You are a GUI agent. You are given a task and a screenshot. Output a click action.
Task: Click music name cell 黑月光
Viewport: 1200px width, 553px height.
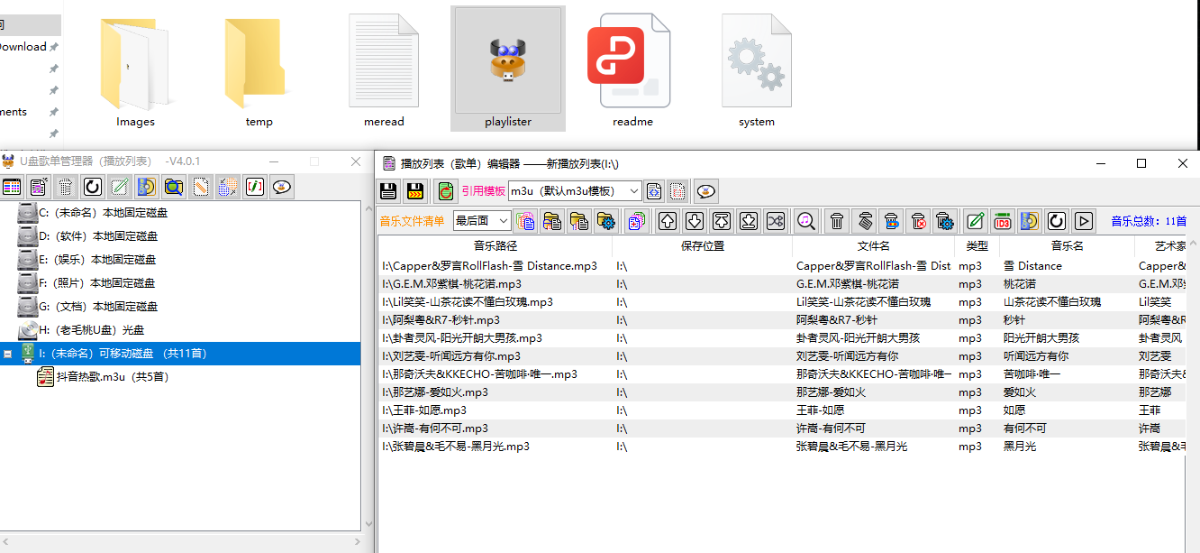[x=1022, y=446]
